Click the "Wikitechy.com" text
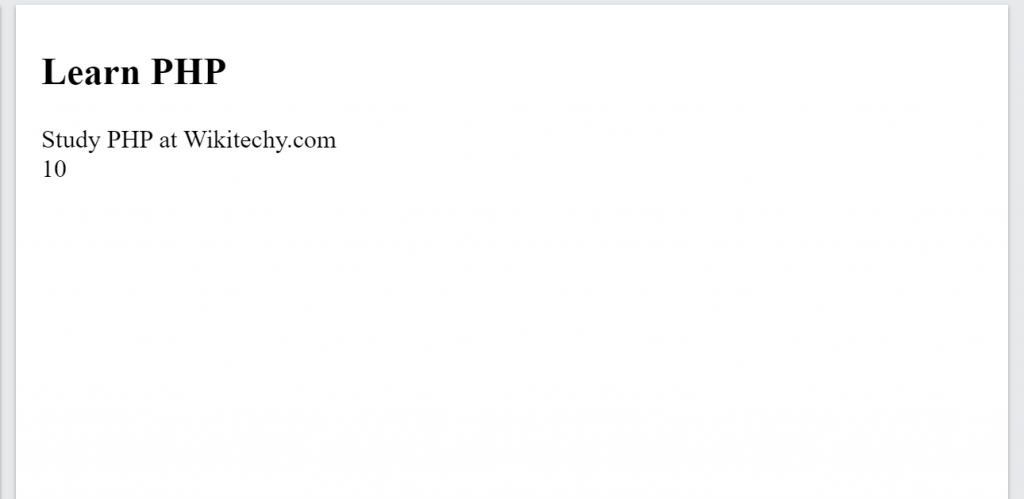 click(260, 140)
